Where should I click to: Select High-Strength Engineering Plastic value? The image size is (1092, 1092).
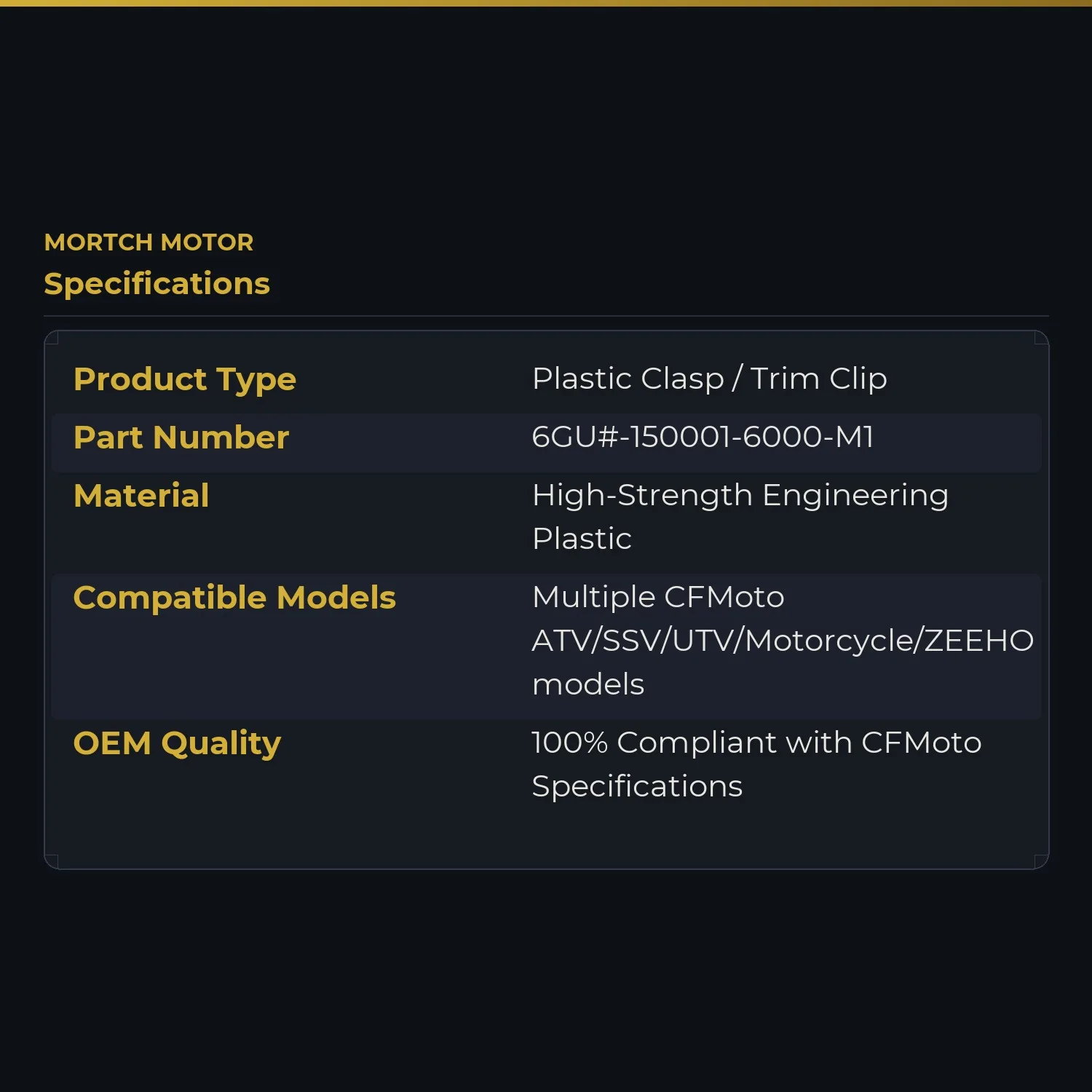click(740, 517)
